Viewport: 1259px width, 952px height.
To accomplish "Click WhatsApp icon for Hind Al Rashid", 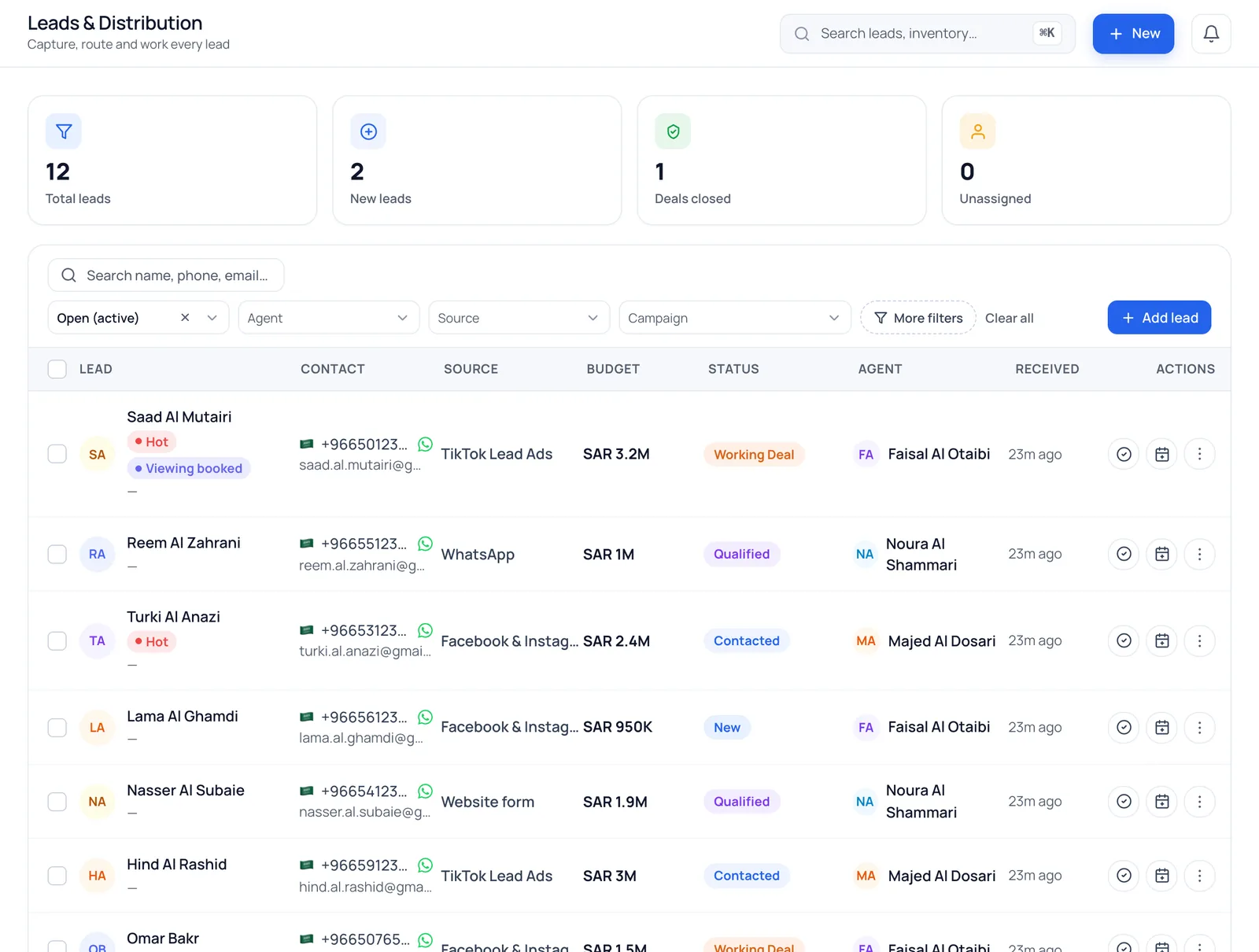I will point(425,865).
